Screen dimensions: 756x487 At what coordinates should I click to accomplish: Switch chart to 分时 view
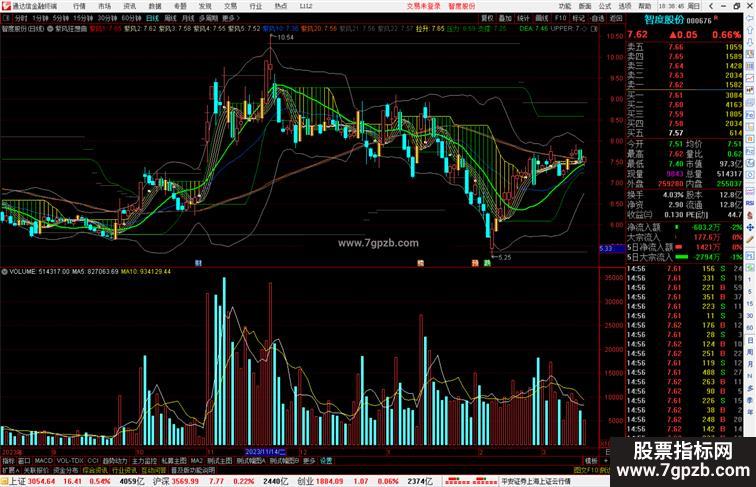point(21,18)
